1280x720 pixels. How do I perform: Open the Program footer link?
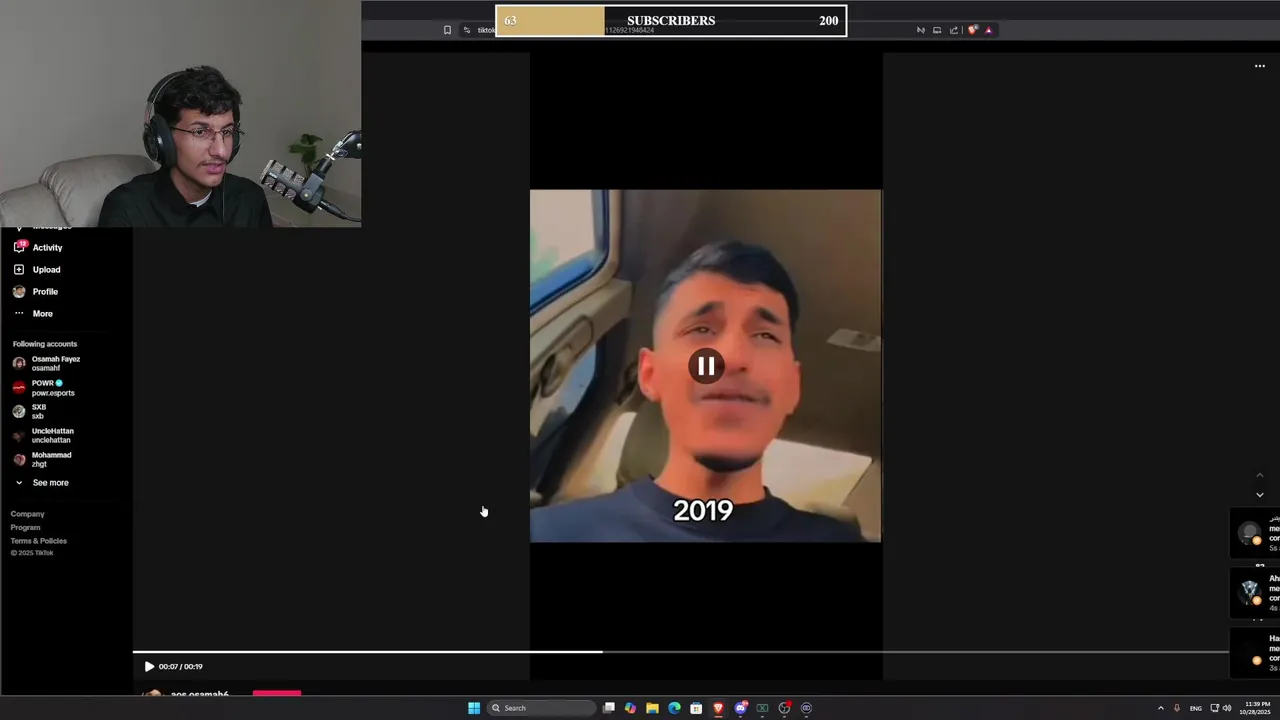pyautogui.click(x=26, y=528)
